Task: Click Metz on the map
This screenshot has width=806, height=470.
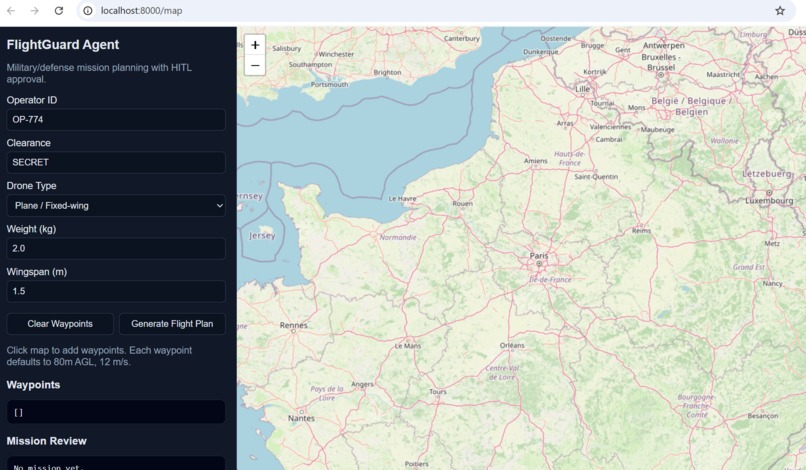Action: (x=772, y=243)
